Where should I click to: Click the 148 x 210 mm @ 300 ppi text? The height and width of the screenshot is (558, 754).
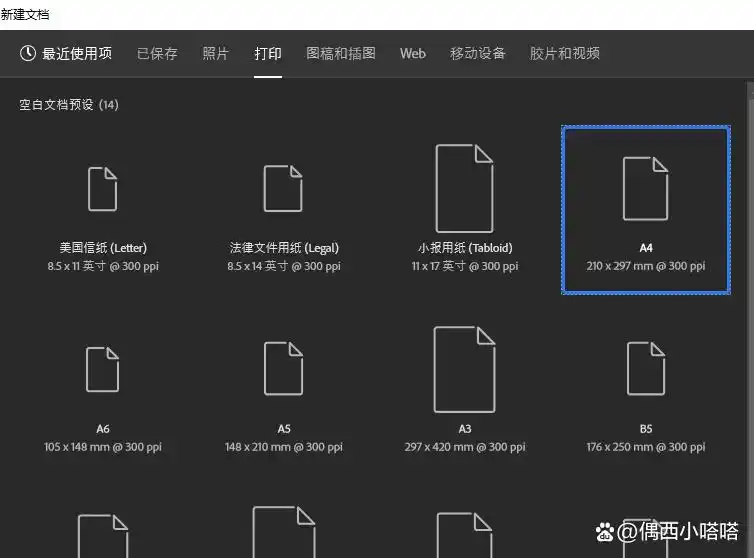coord(284,447)
